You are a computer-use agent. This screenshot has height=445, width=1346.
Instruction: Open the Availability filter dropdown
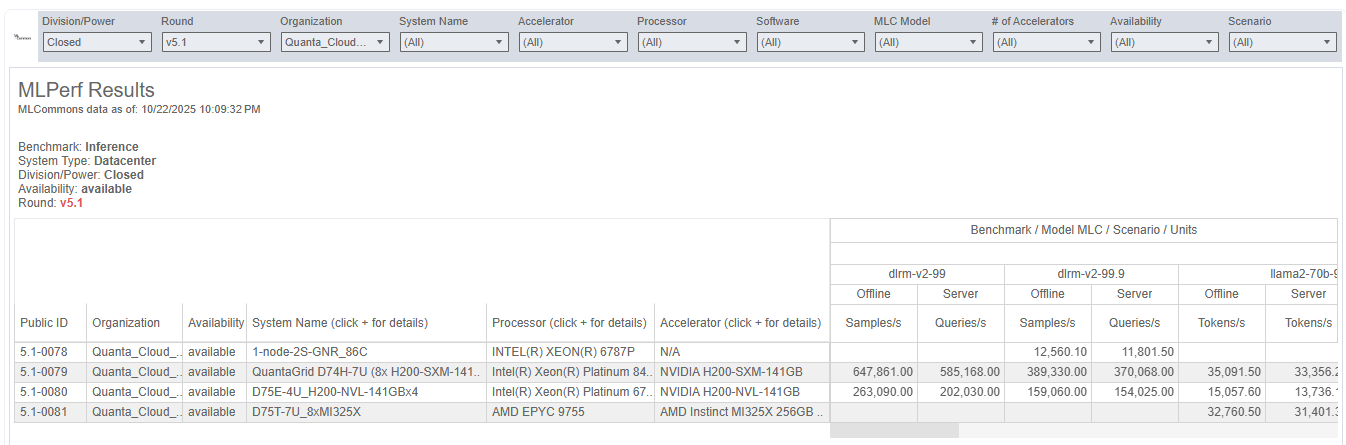tap(1165, 42)
